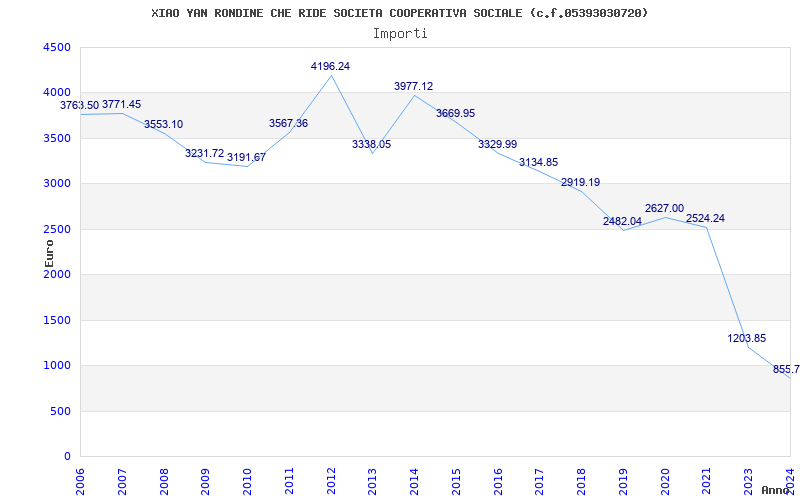The image size is (800, 500).
Task: Select the data label 3567.36
Action: [x=288, y=123]
